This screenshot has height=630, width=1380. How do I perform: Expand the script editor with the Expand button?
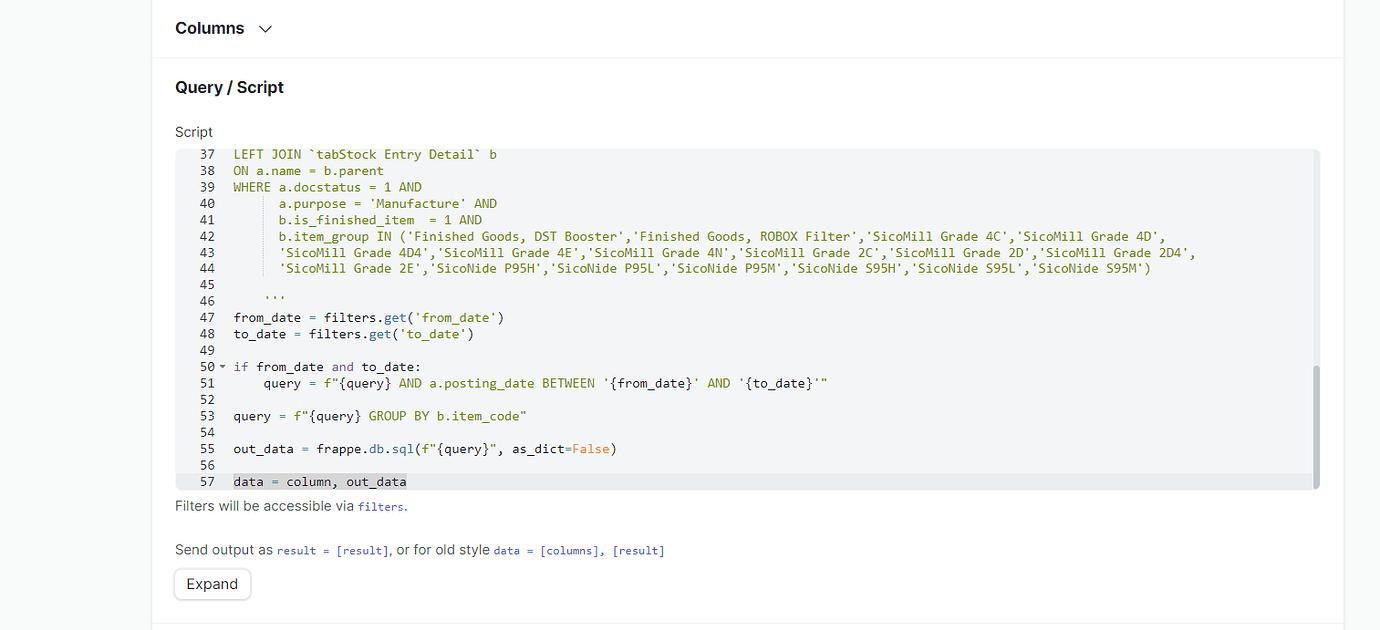tap(212, 584)
